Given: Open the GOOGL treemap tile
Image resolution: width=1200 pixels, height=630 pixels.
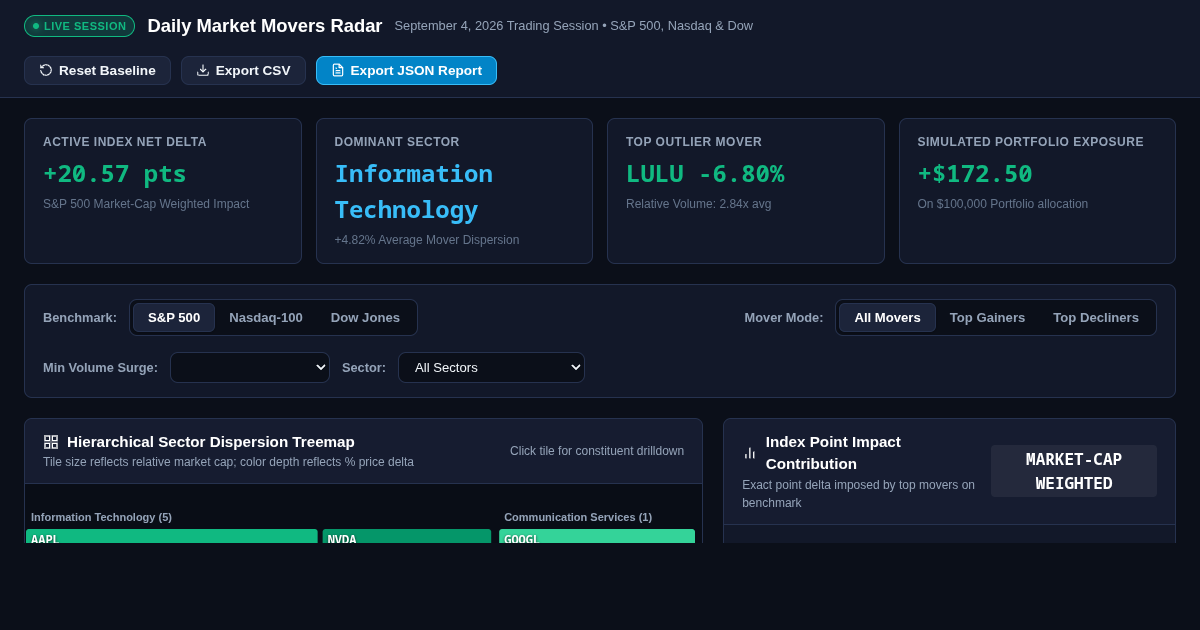Looking at the screenshot, I should pos(597,536).
